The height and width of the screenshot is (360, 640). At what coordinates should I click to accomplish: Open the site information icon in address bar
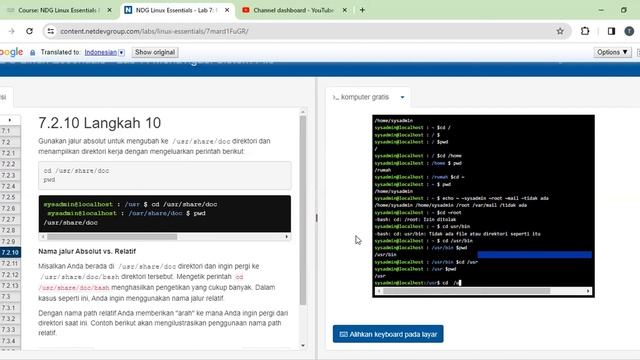[x=51, y=31]
